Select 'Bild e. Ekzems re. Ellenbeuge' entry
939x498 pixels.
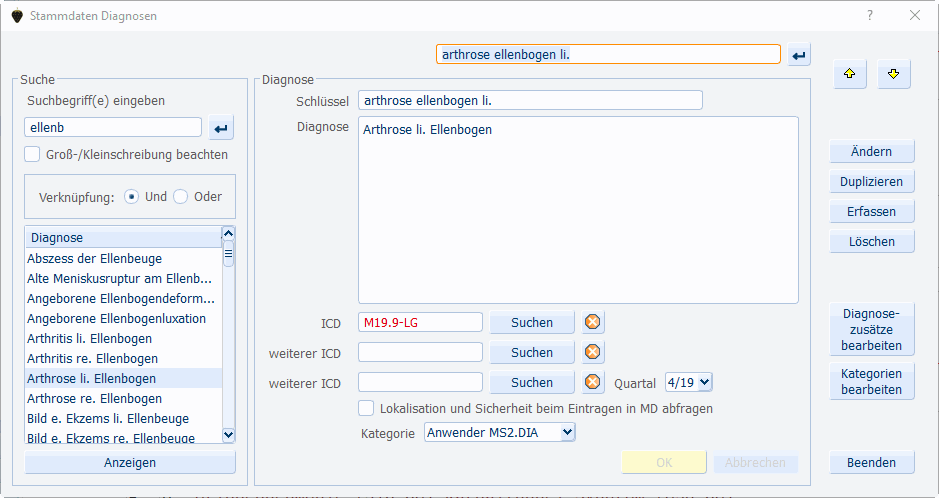coord(123,437)
